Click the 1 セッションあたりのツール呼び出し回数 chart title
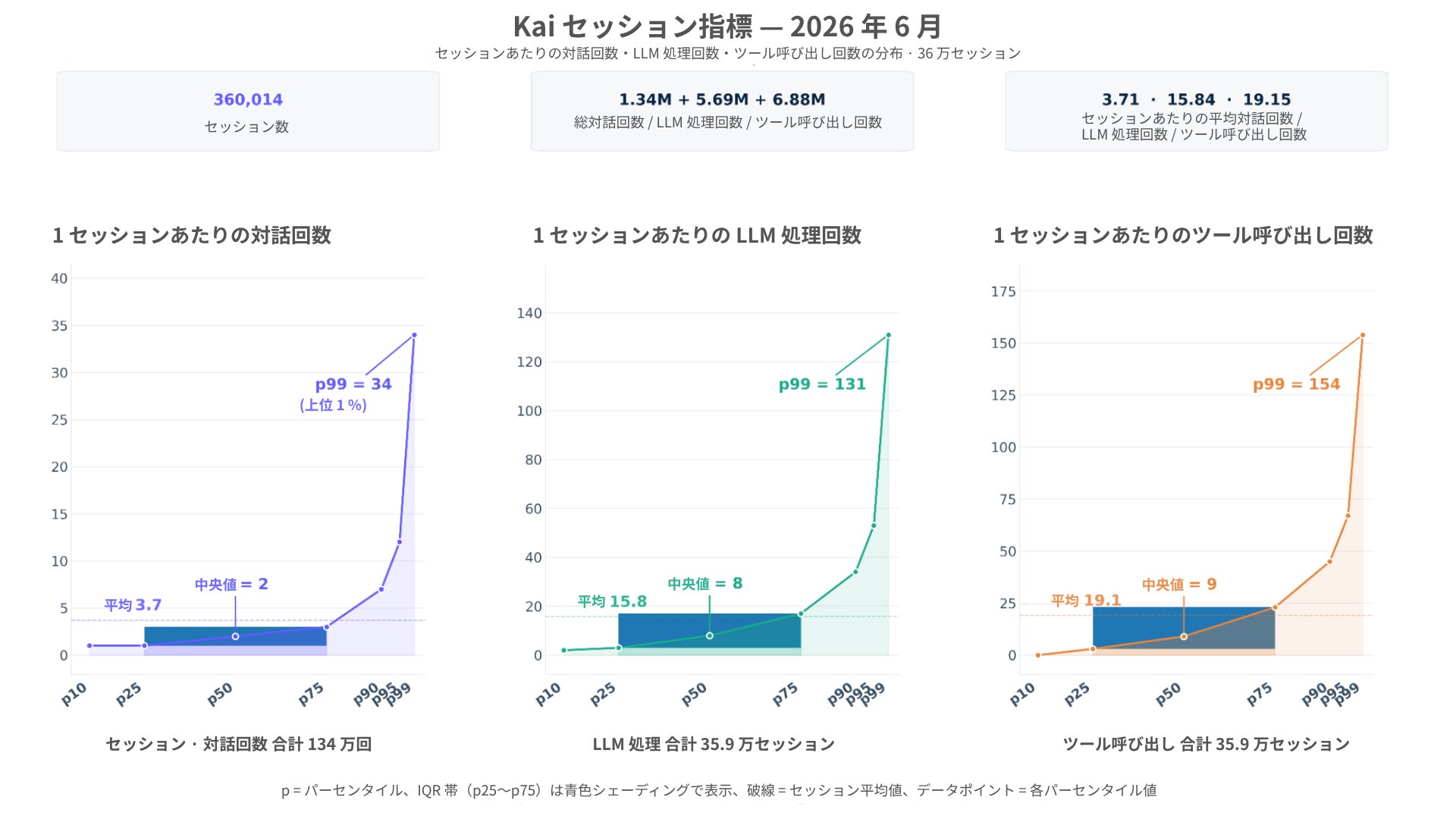The image size is (1456, 819). click(1183, 235)
